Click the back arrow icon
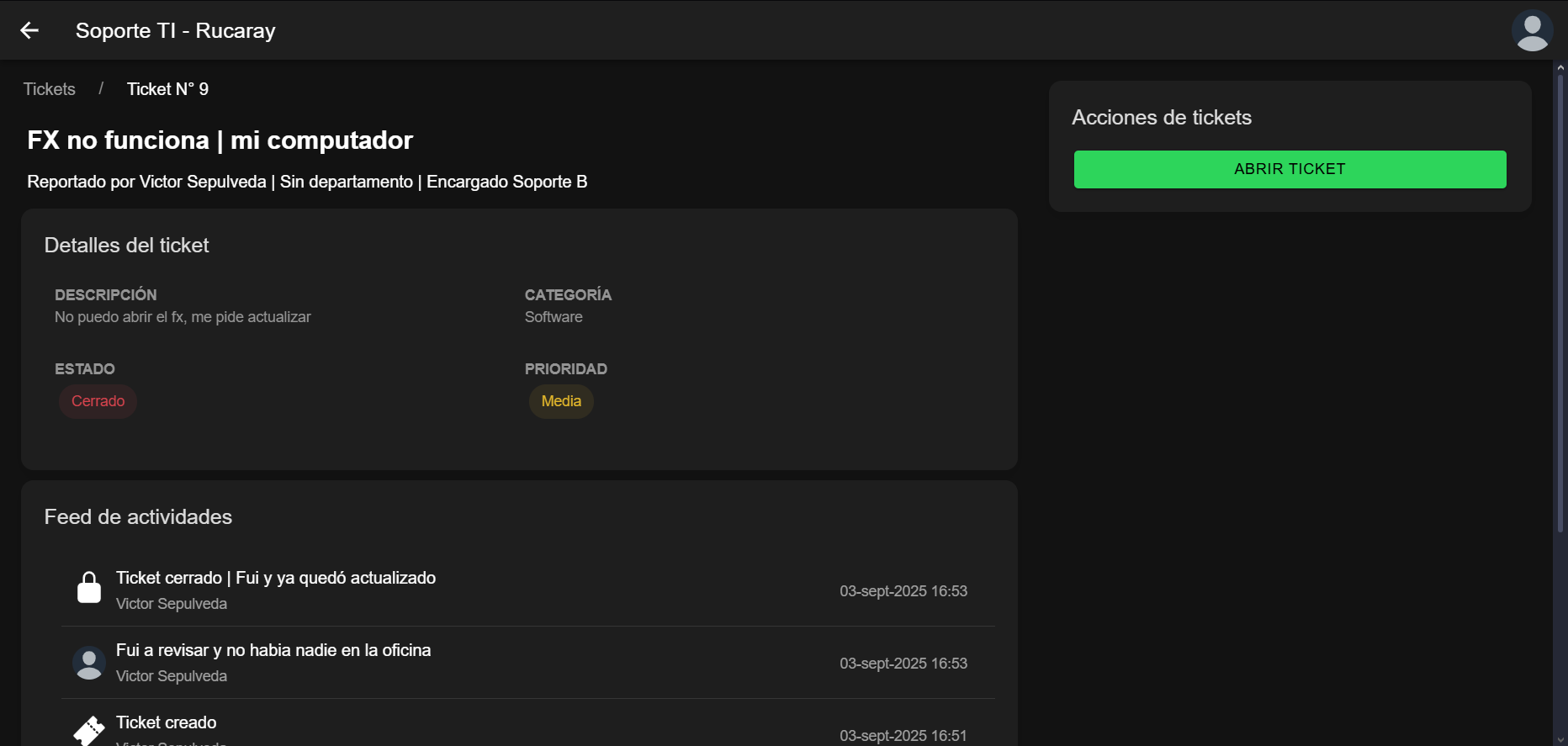 pos(29,30)
